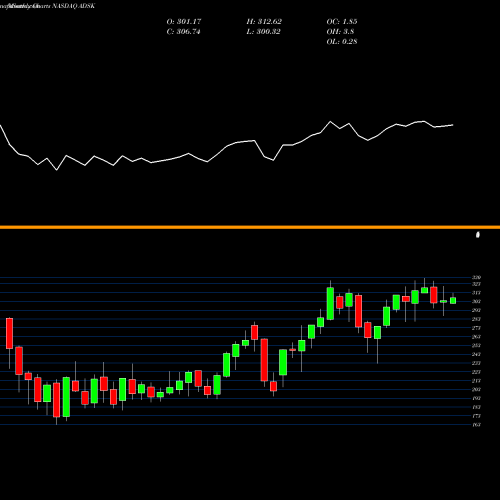
Task: Click the 173 price axis label
Action: pyautogui.click(x=476, y=416)
